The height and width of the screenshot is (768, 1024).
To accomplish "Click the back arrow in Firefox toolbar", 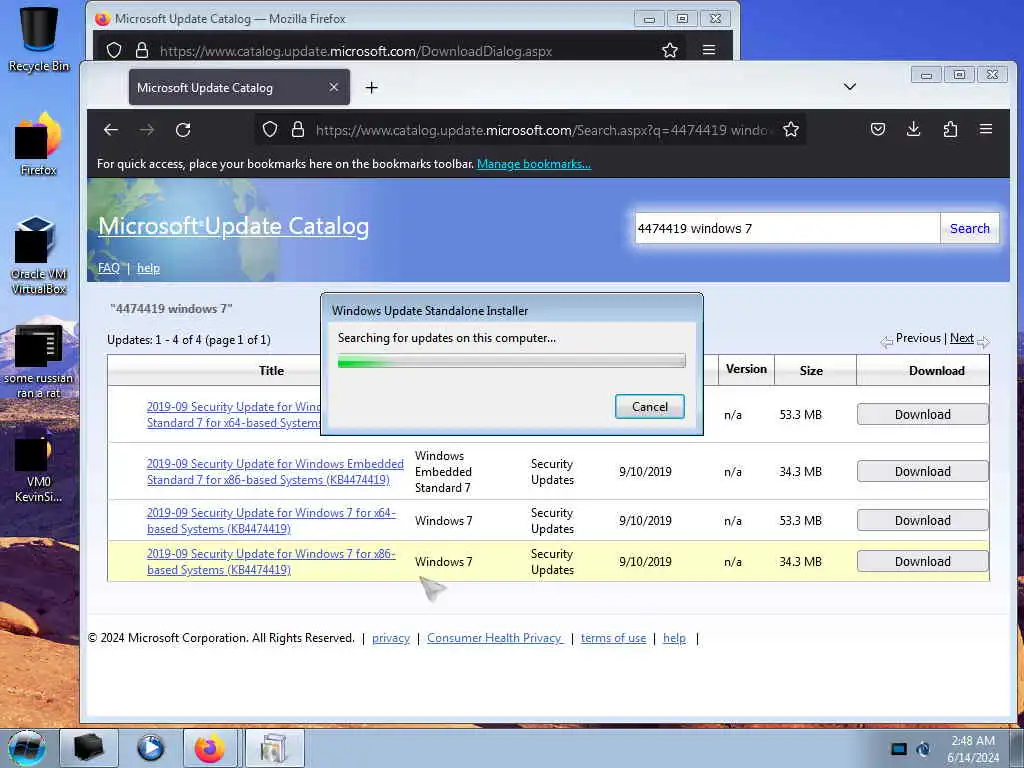I will coord(111,130).
